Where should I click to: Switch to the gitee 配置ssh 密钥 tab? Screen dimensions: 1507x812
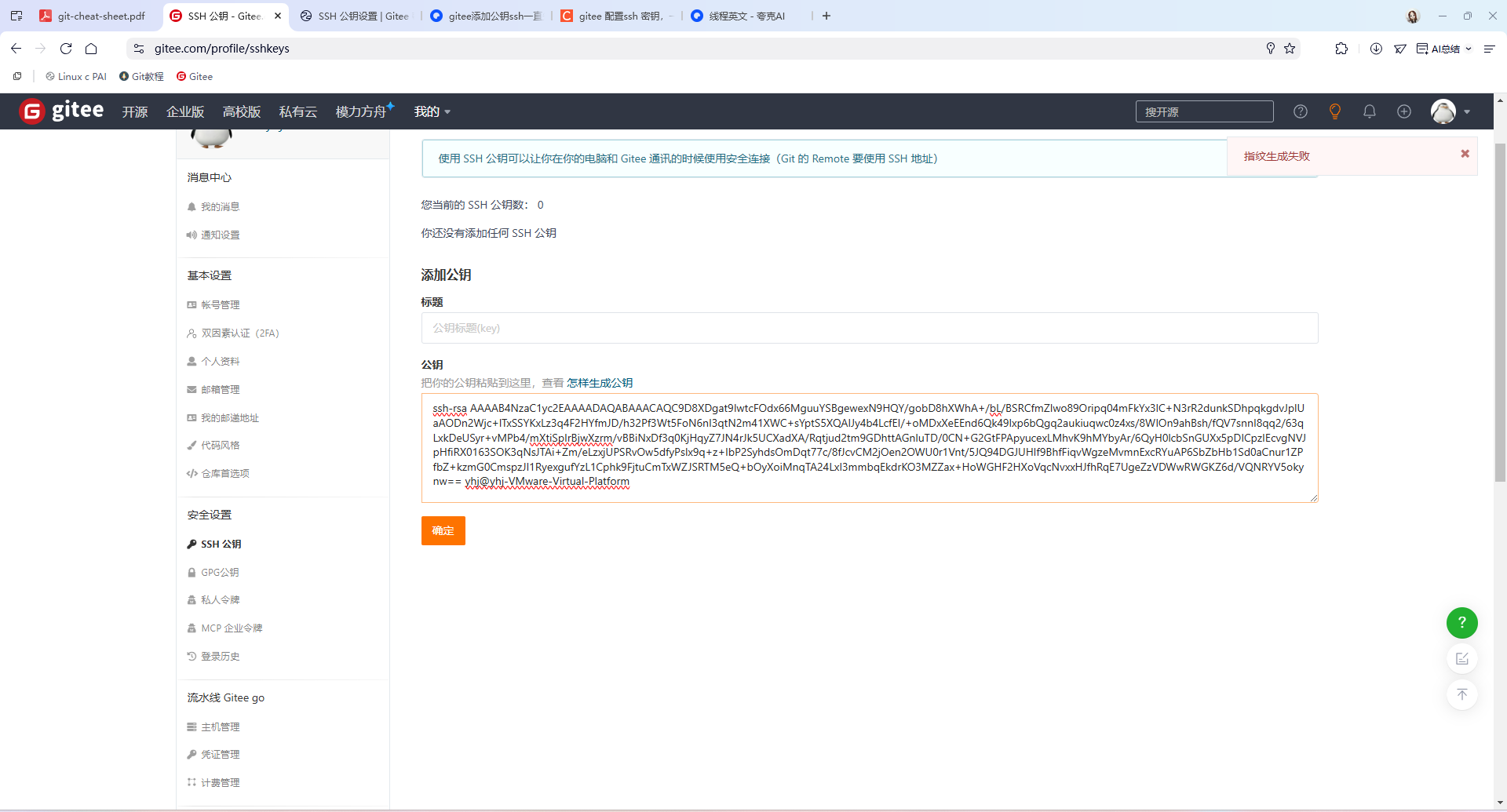click(x=617, y=16)
